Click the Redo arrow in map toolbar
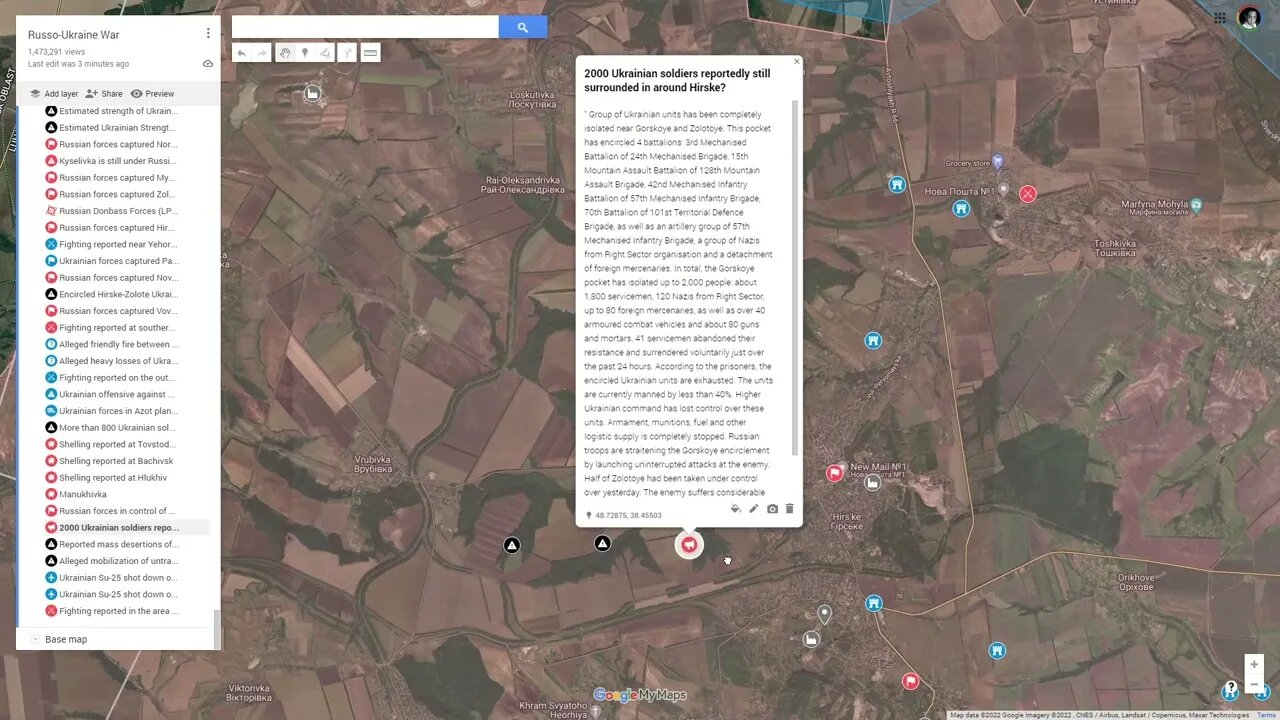The width and height of the screenshot is (1280, 720). [262, 53]
